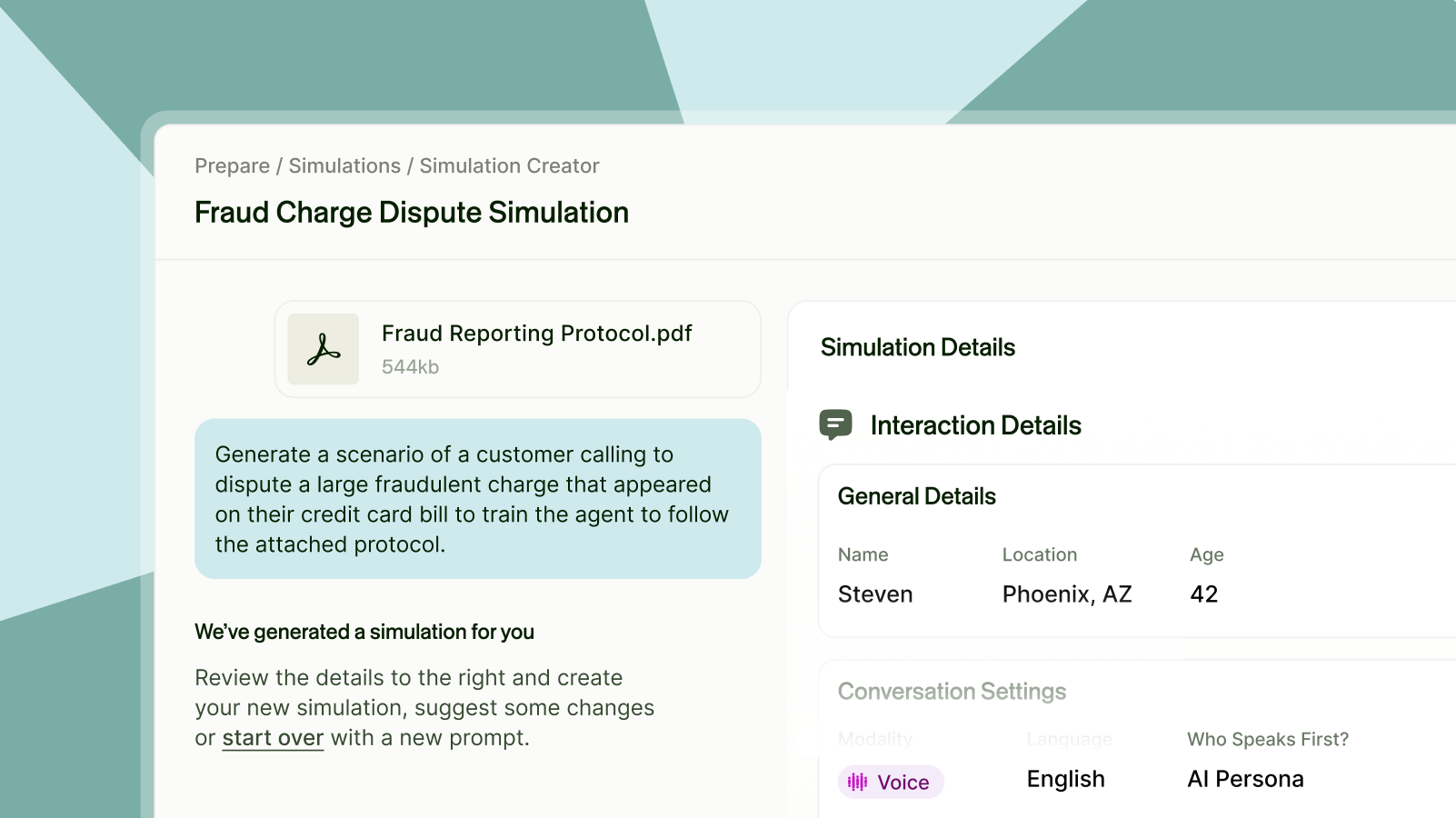Click the 'Conversation Settings' heading
Screen dimensions: 1456x818
point(952,692)
